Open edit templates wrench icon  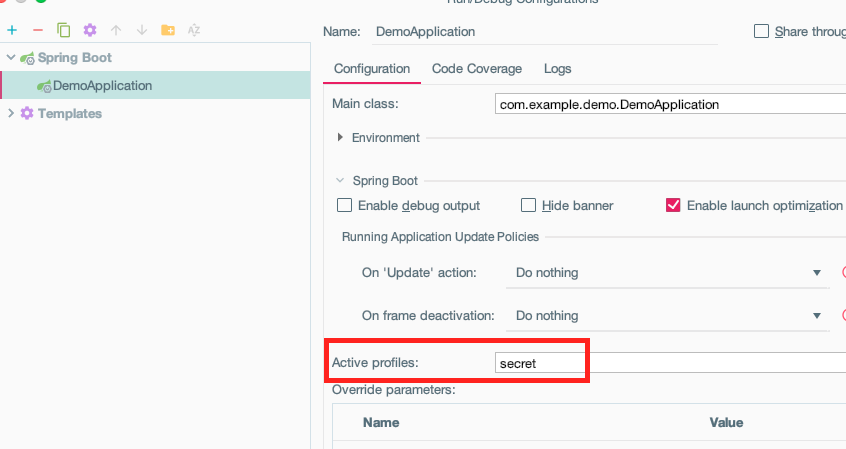tap(90, 30)
